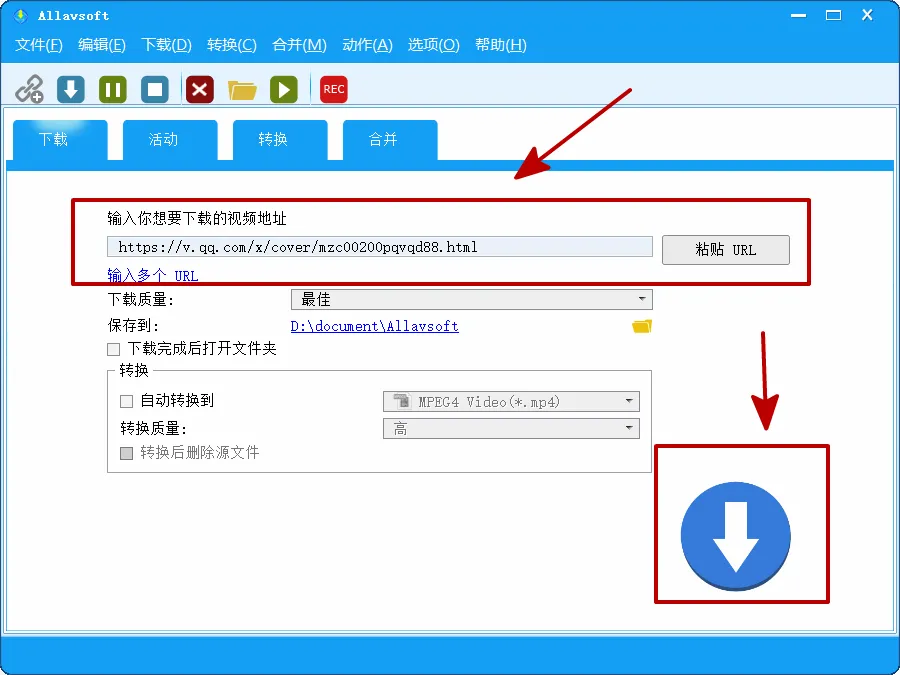This screenshot has width=900, height=675.
Task: Open the 动作(A) menu
Action: (x=367, y=45)
